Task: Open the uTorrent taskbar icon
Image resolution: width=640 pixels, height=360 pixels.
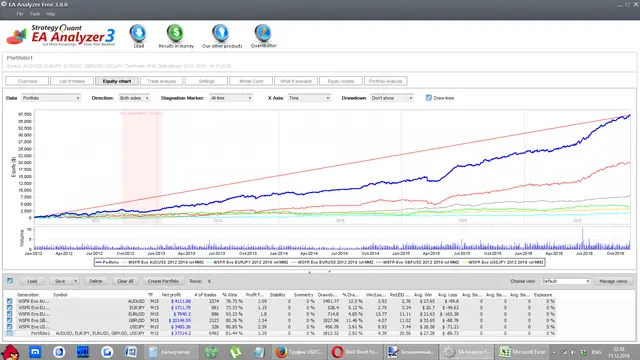Action: (235, 352)
